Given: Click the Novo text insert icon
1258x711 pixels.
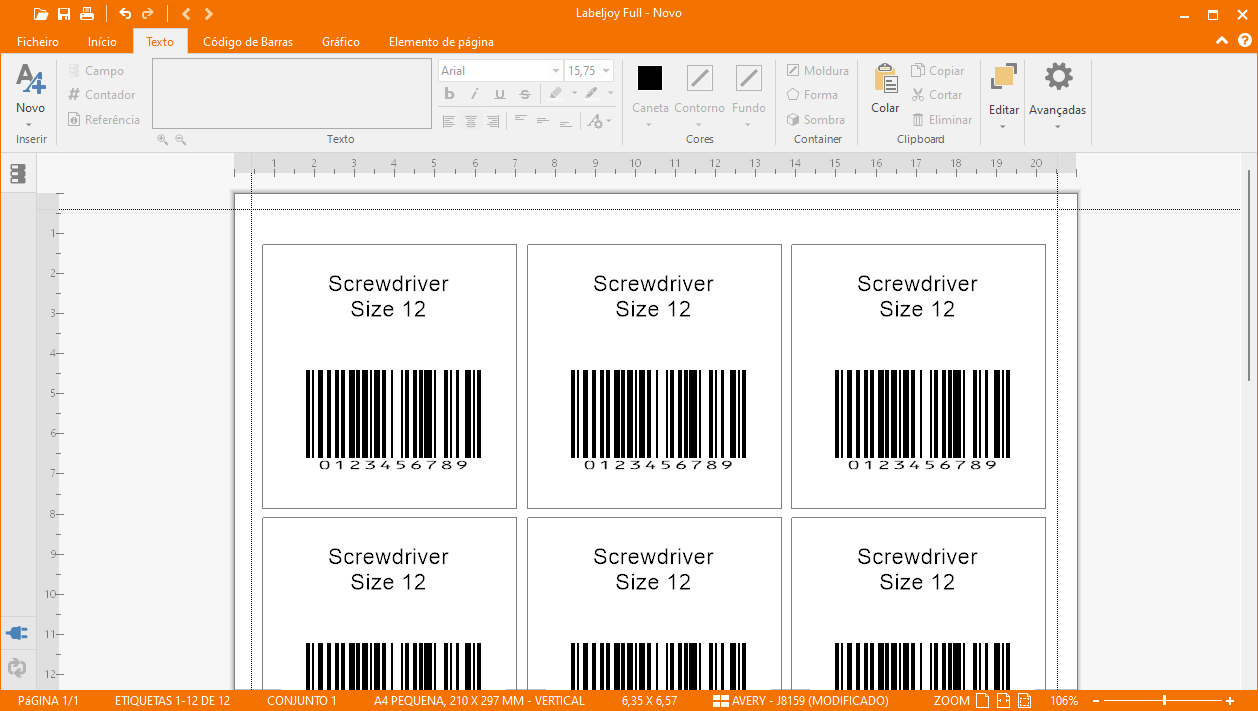Looking at the screenshot, I should tap(30, 79).
